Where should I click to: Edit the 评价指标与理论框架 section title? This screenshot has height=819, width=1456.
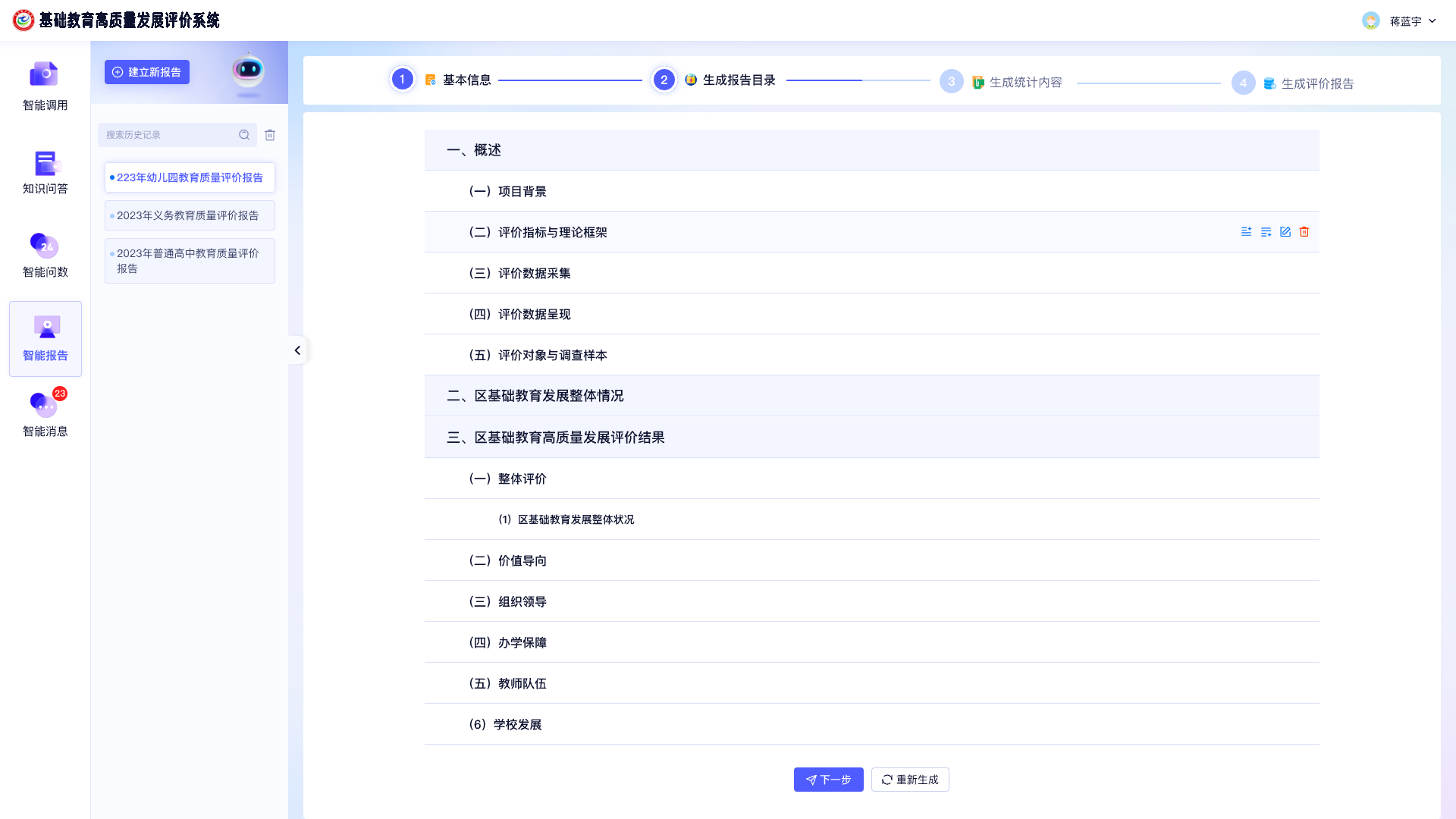1285,231
